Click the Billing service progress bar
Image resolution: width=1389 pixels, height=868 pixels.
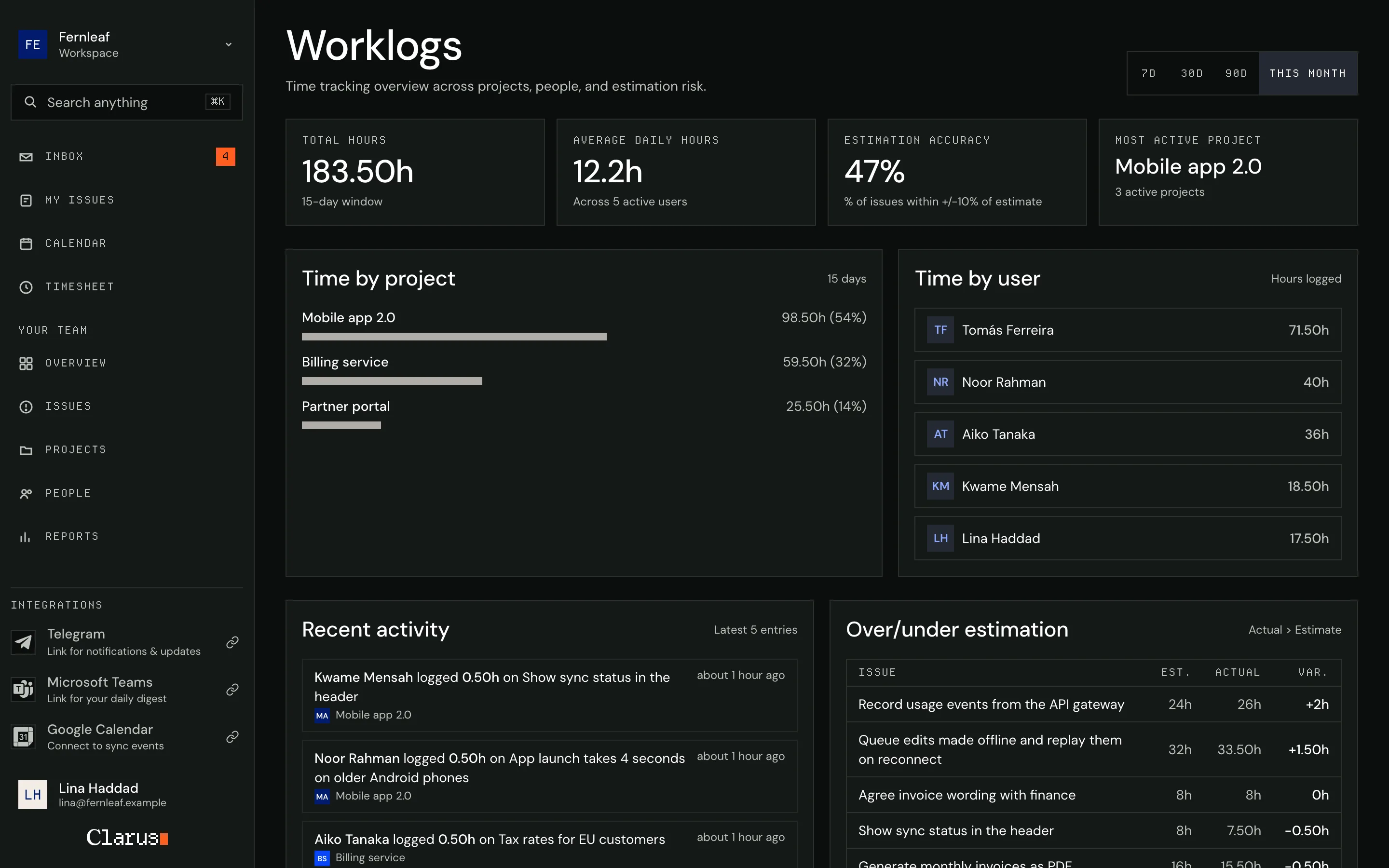coord(392,380)
